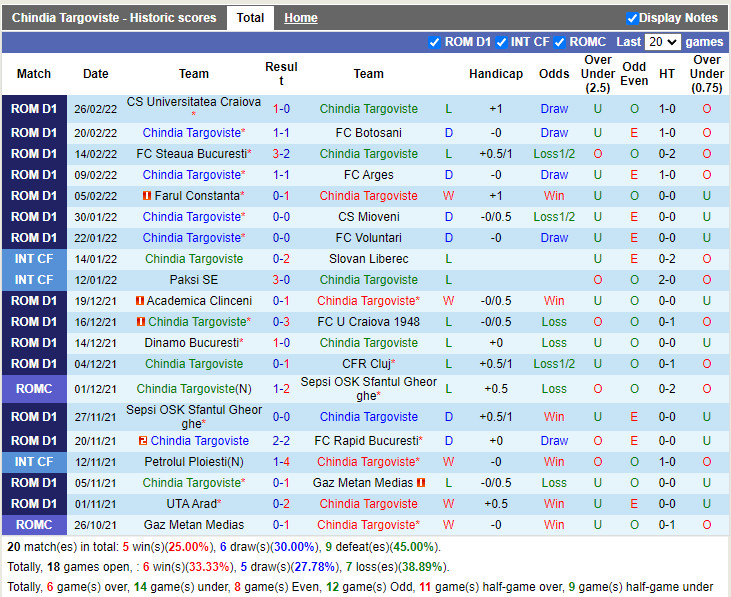
Task: Click the card icon on 20/11/21 Chindia Targoviste
Action: [144, 441]
